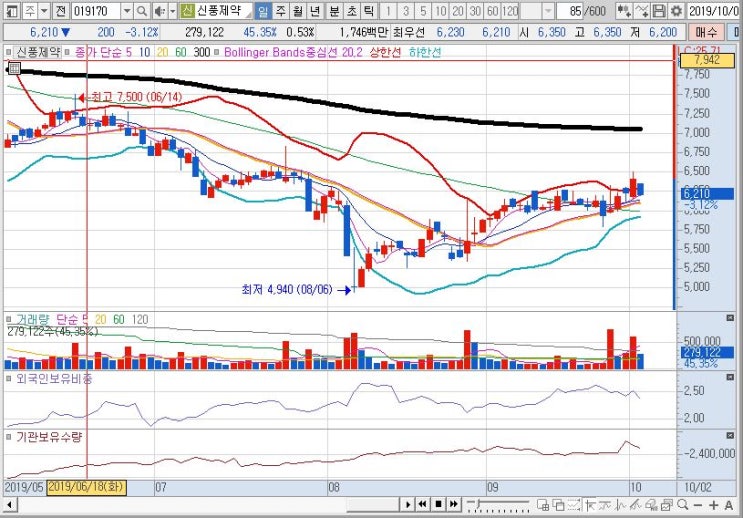Click the 60 interval button
Image resolution: width=743 pixels, height=518 pixels.
[492, 10]
